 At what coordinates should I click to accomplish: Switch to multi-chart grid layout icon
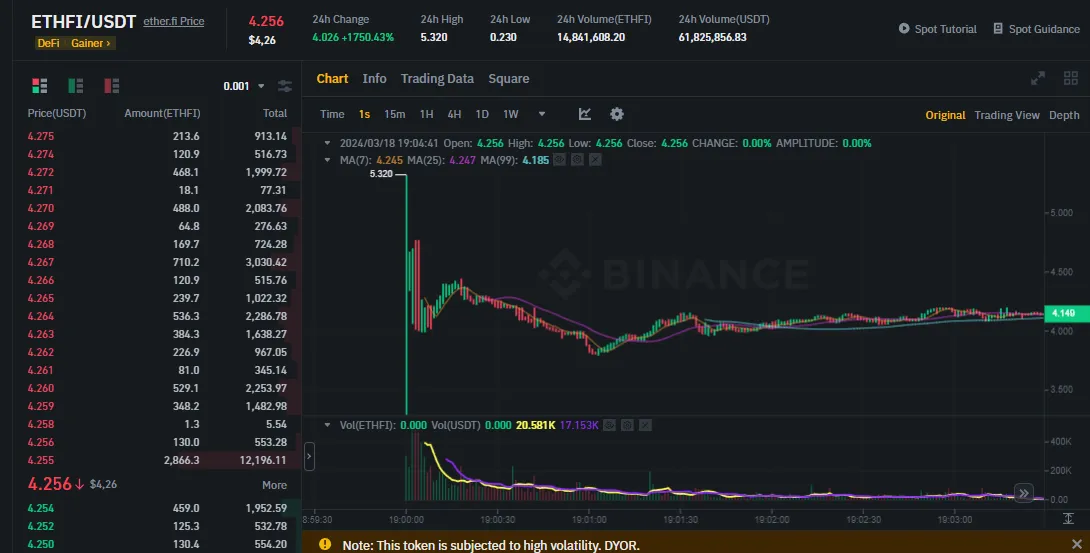1071,79
